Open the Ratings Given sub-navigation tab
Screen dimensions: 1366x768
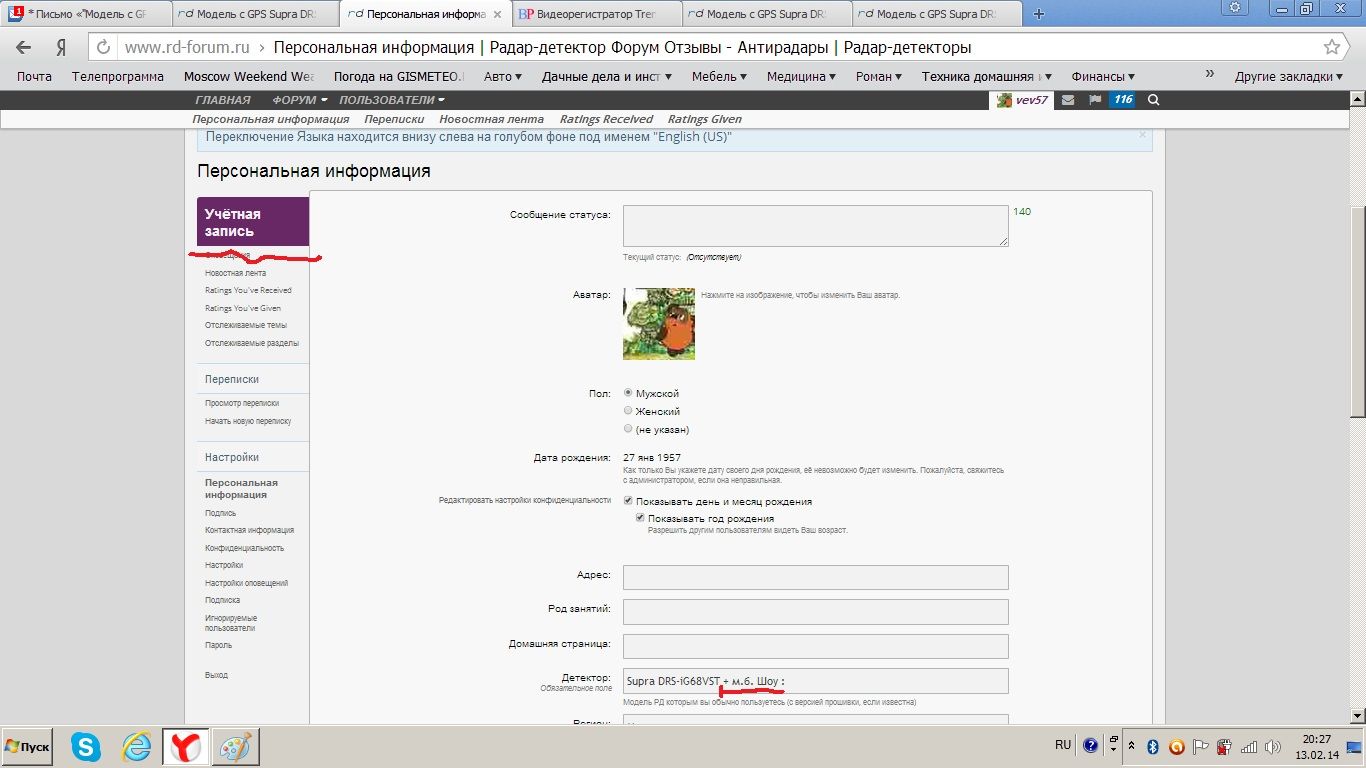point(705,119)
